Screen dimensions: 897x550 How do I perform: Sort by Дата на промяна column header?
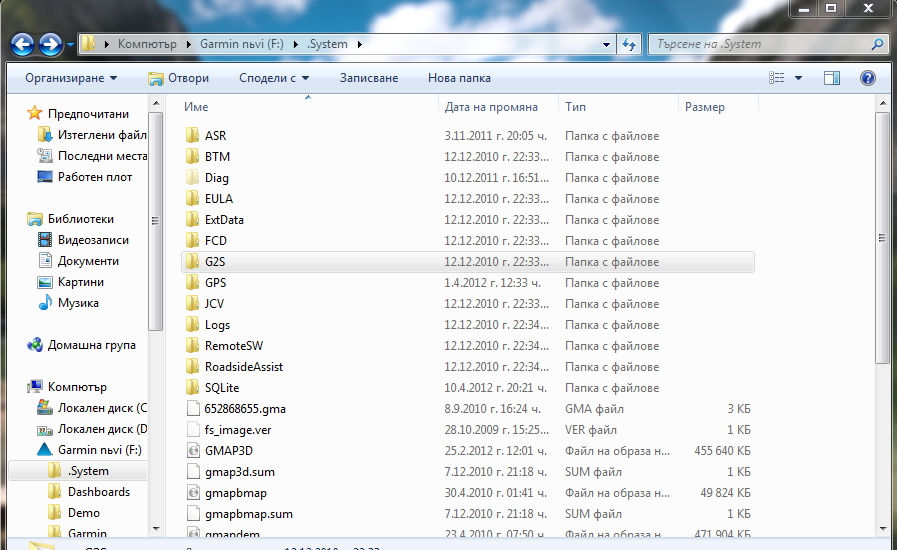click(x=491, y=107)
